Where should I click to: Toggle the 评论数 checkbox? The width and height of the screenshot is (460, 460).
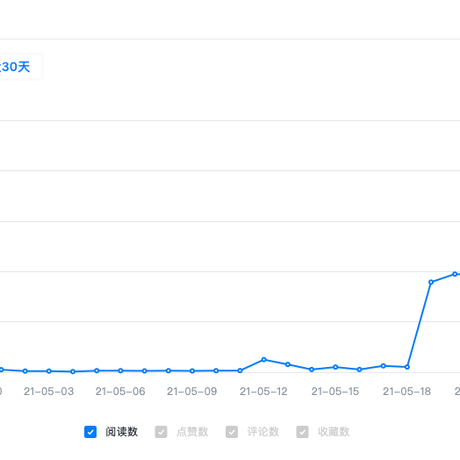[232, 432]
